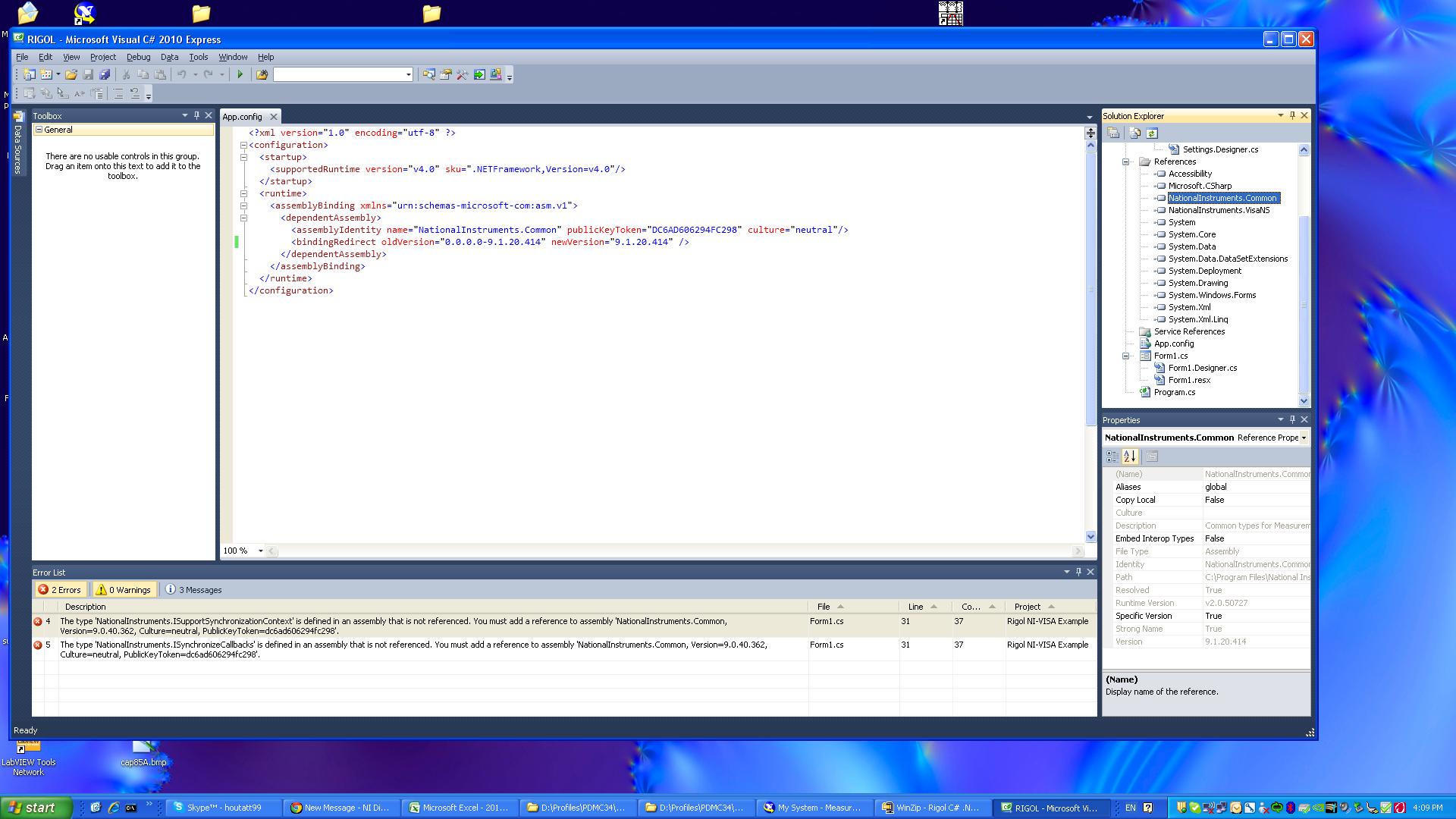Collapse the References node in Solution Explorer

pos(1126,162)
